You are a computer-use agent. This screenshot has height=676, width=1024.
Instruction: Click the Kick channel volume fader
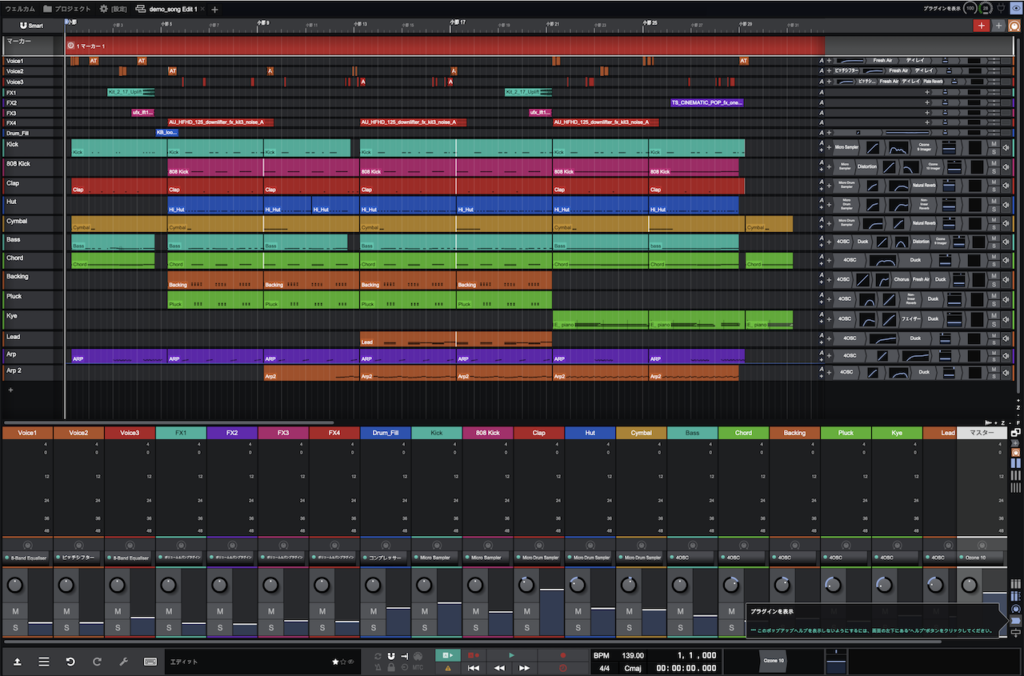tap(449, 604)
